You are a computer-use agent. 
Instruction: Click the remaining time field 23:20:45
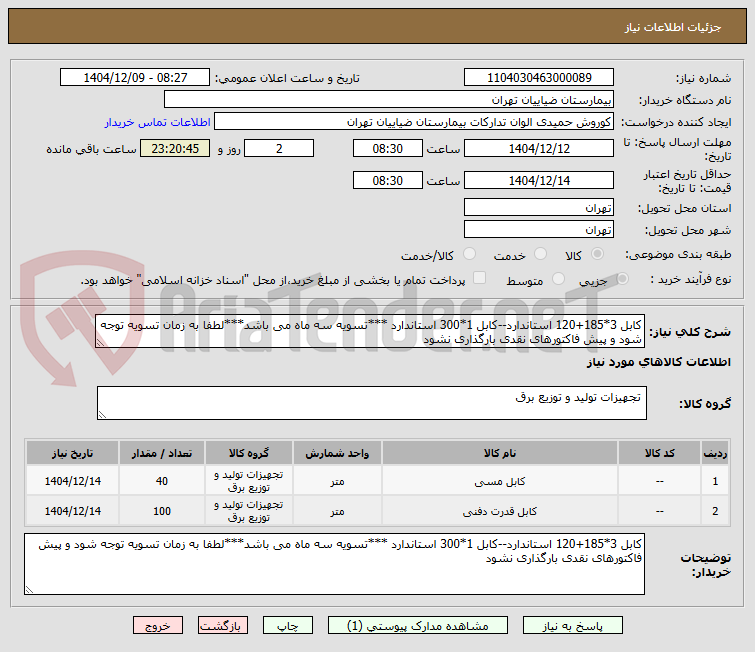pyautogui.click(x=175, y=148)
